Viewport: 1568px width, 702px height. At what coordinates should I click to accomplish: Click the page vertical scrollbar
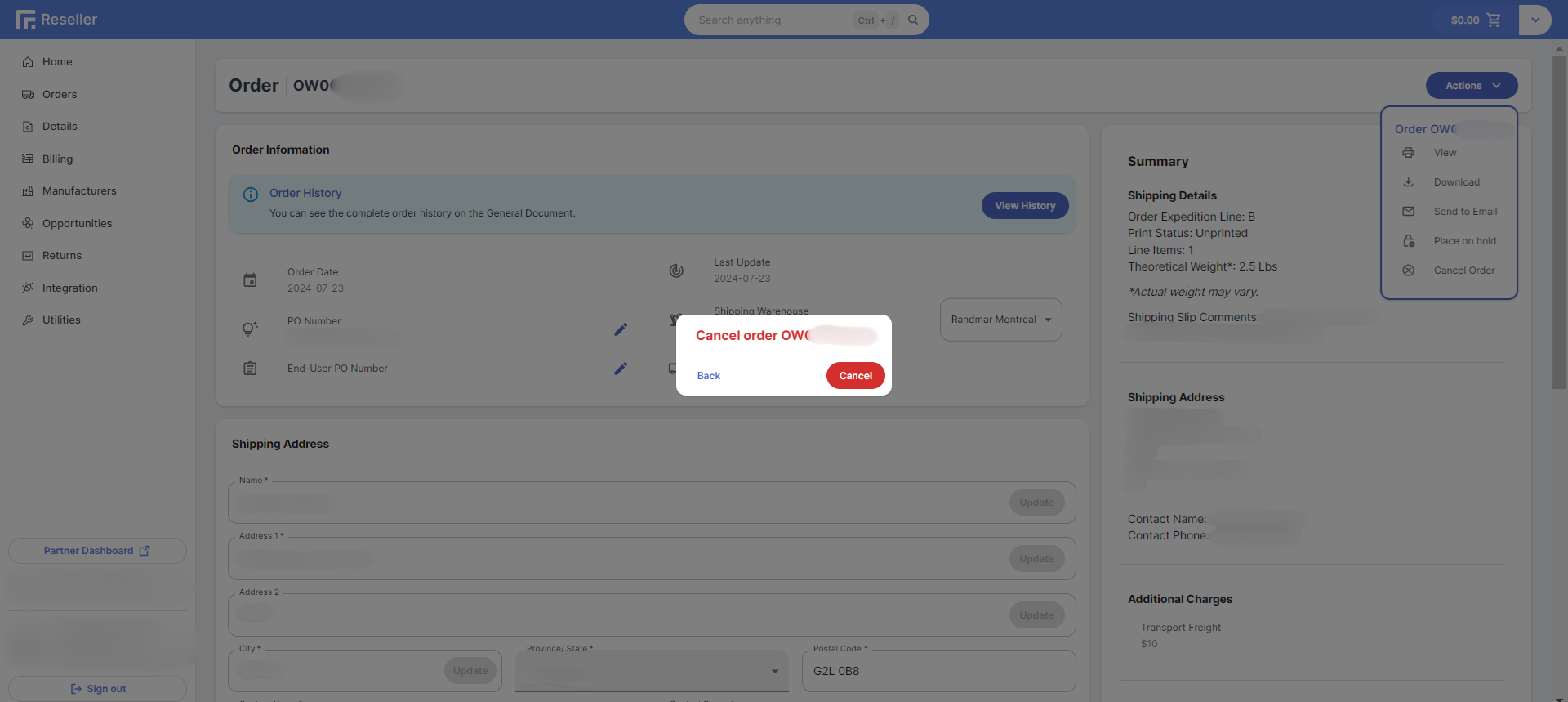click(1559, 222)
